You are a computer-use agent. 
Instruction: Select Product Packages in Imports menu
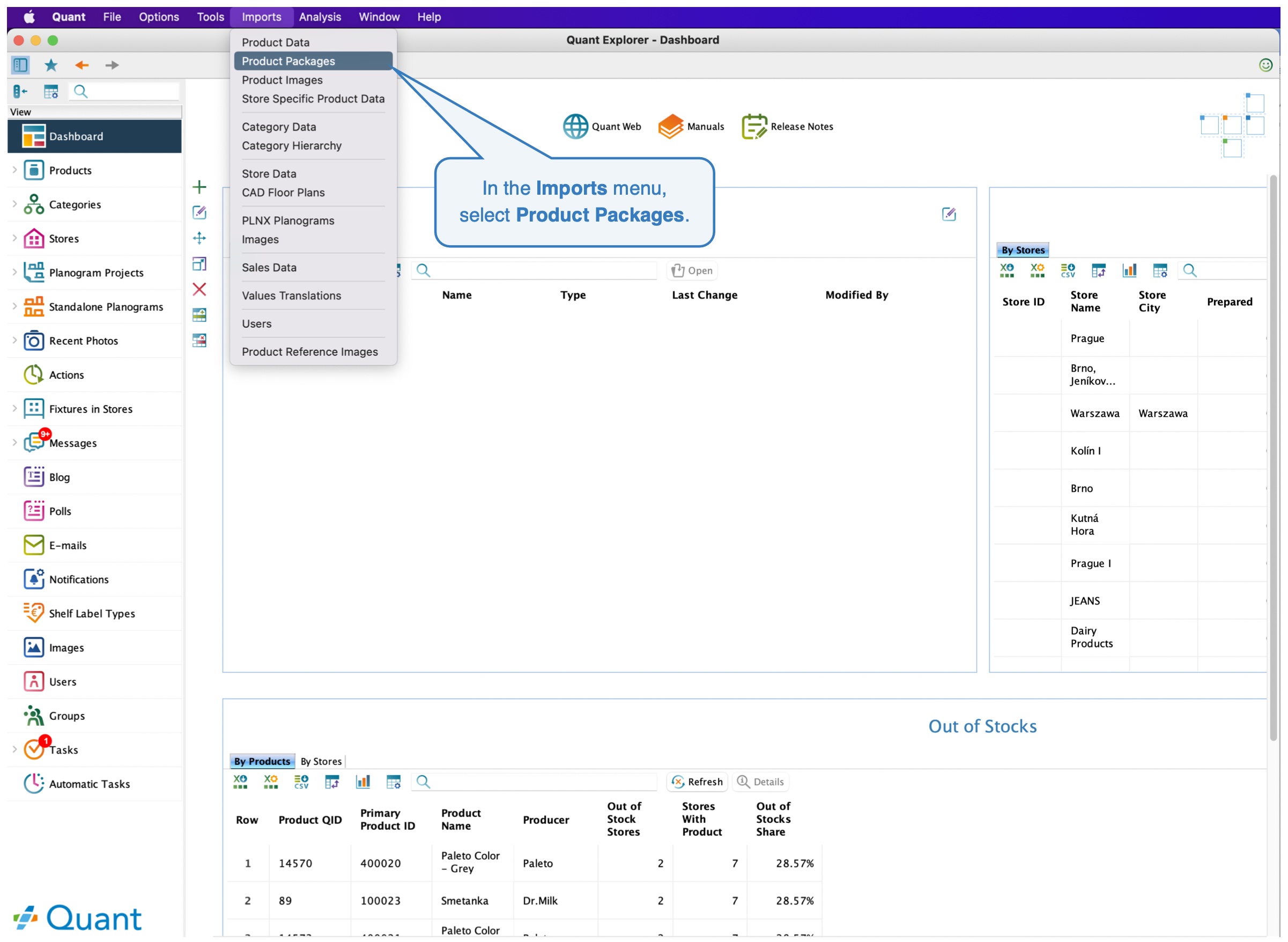314,61
